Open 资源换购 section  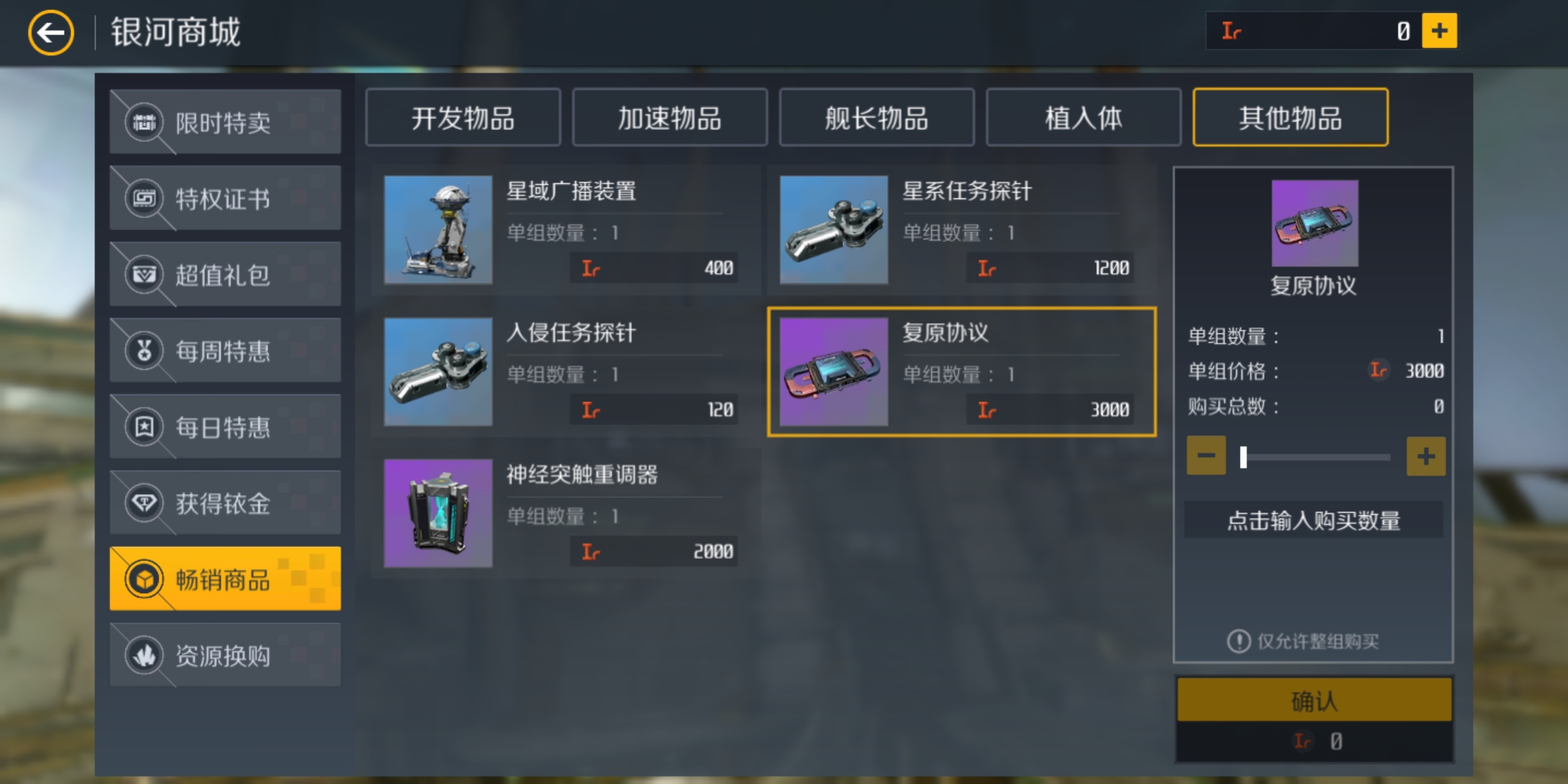tap(225, 656)
